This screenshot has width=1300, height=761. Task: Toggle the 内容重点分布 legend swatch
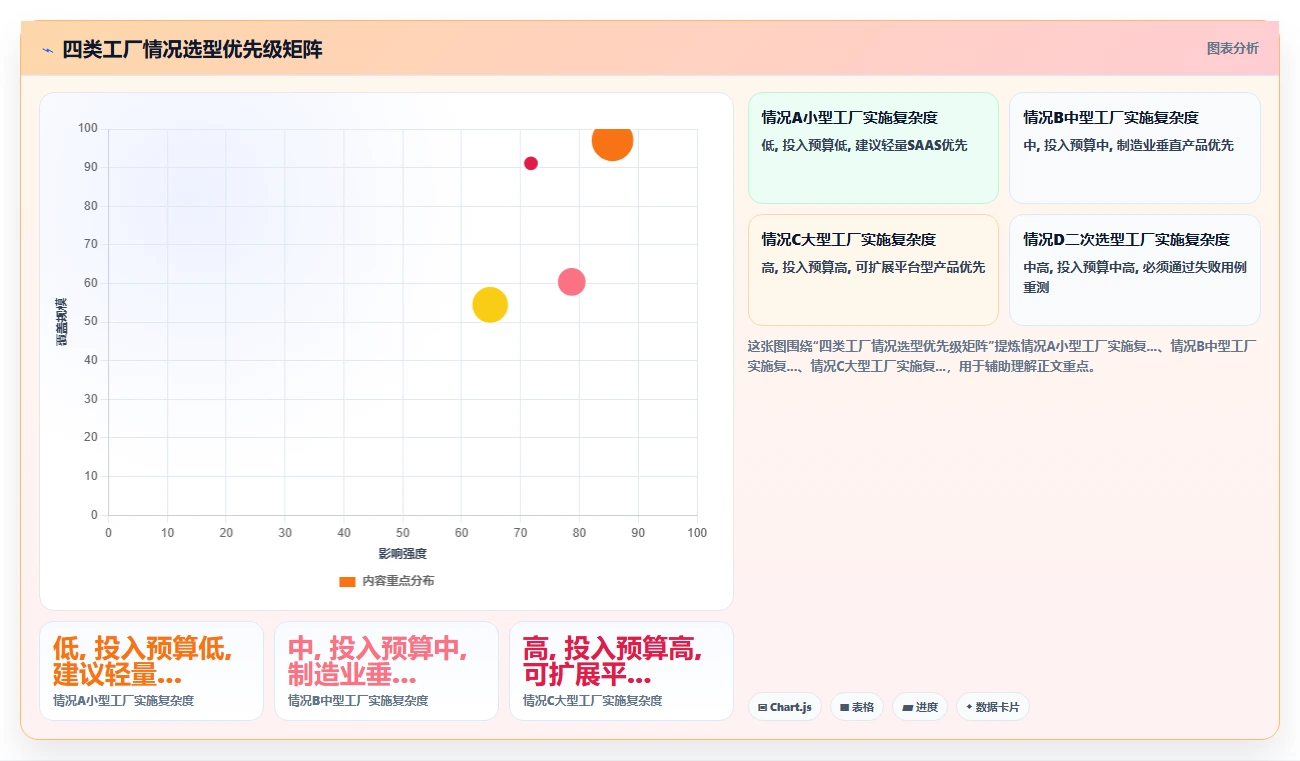tap(347, 581)
